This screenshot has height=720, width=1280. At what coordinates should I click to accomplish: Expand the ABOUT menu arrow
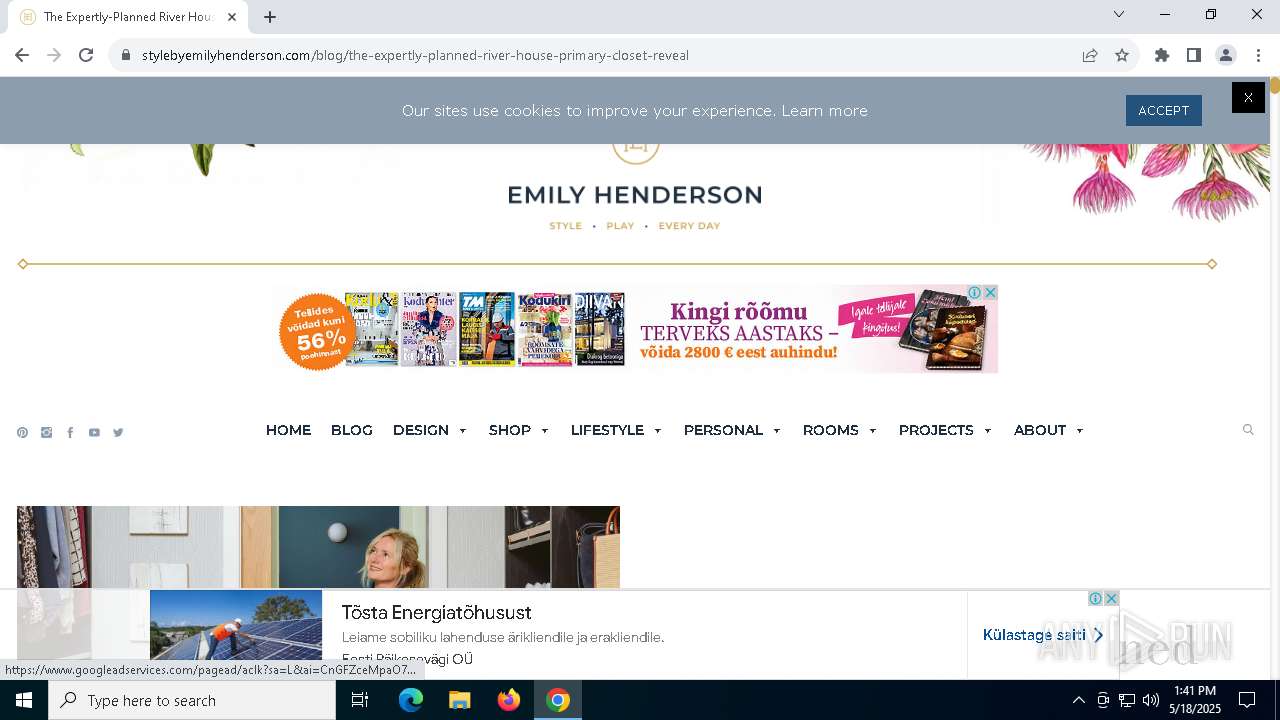pos(1079,431)
